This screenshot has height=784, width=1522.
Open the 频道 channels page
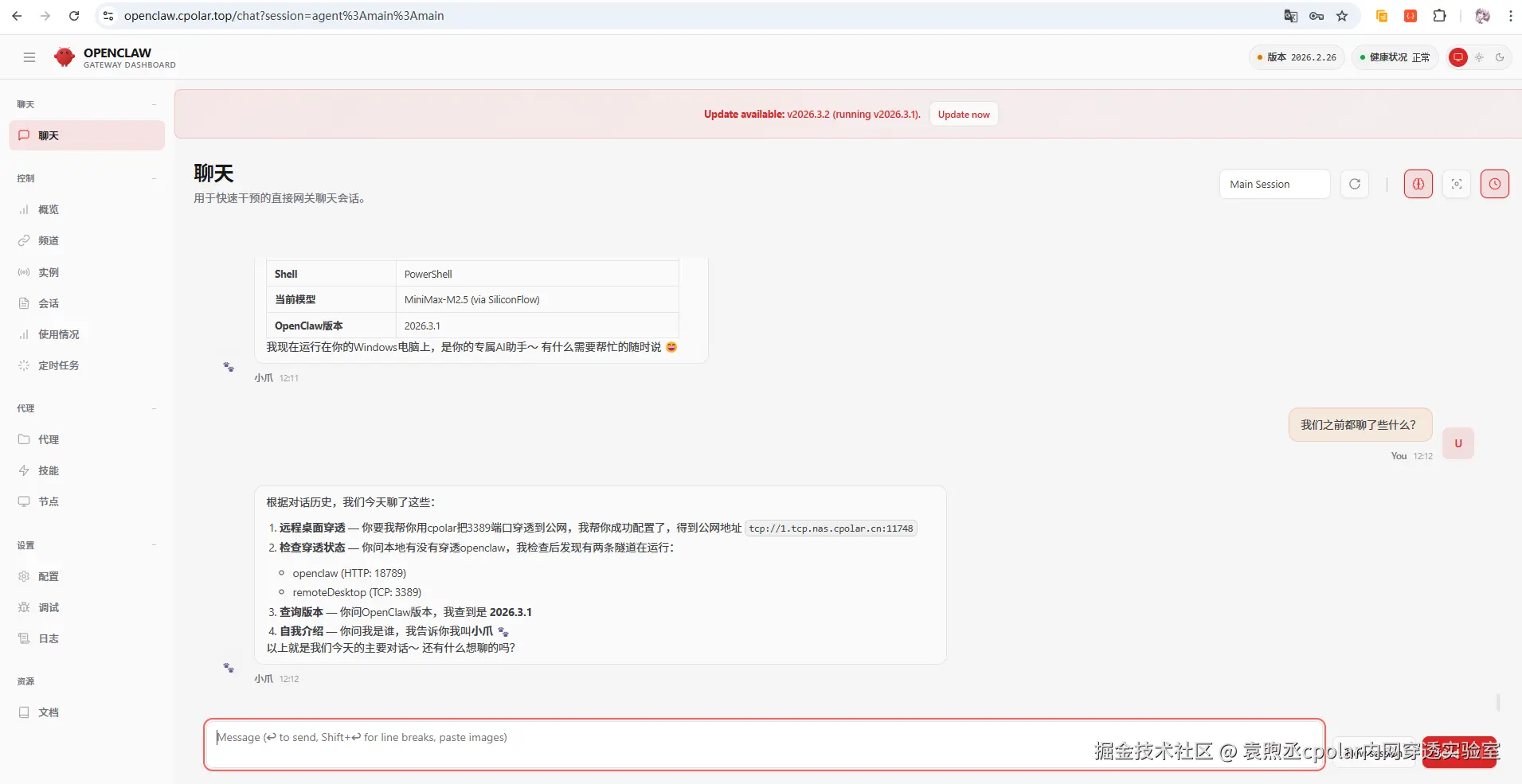click(87, 240)
